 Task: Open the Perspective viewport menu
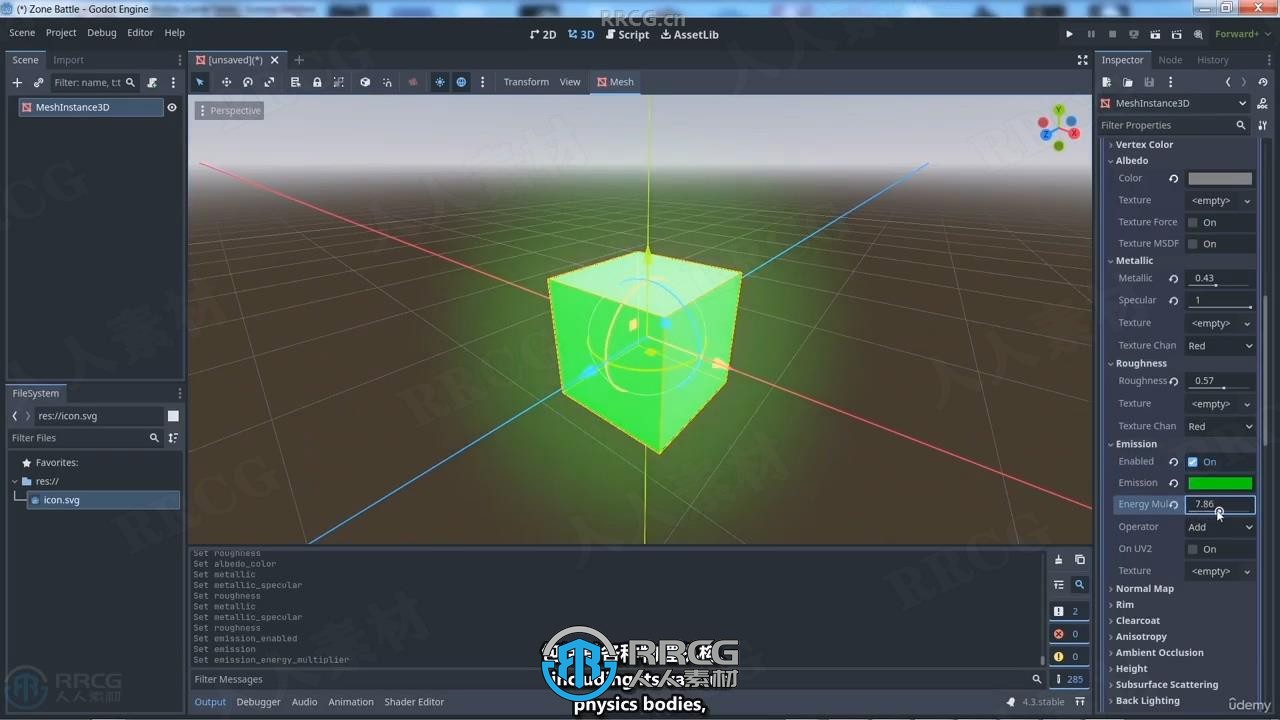pos(230,111)
